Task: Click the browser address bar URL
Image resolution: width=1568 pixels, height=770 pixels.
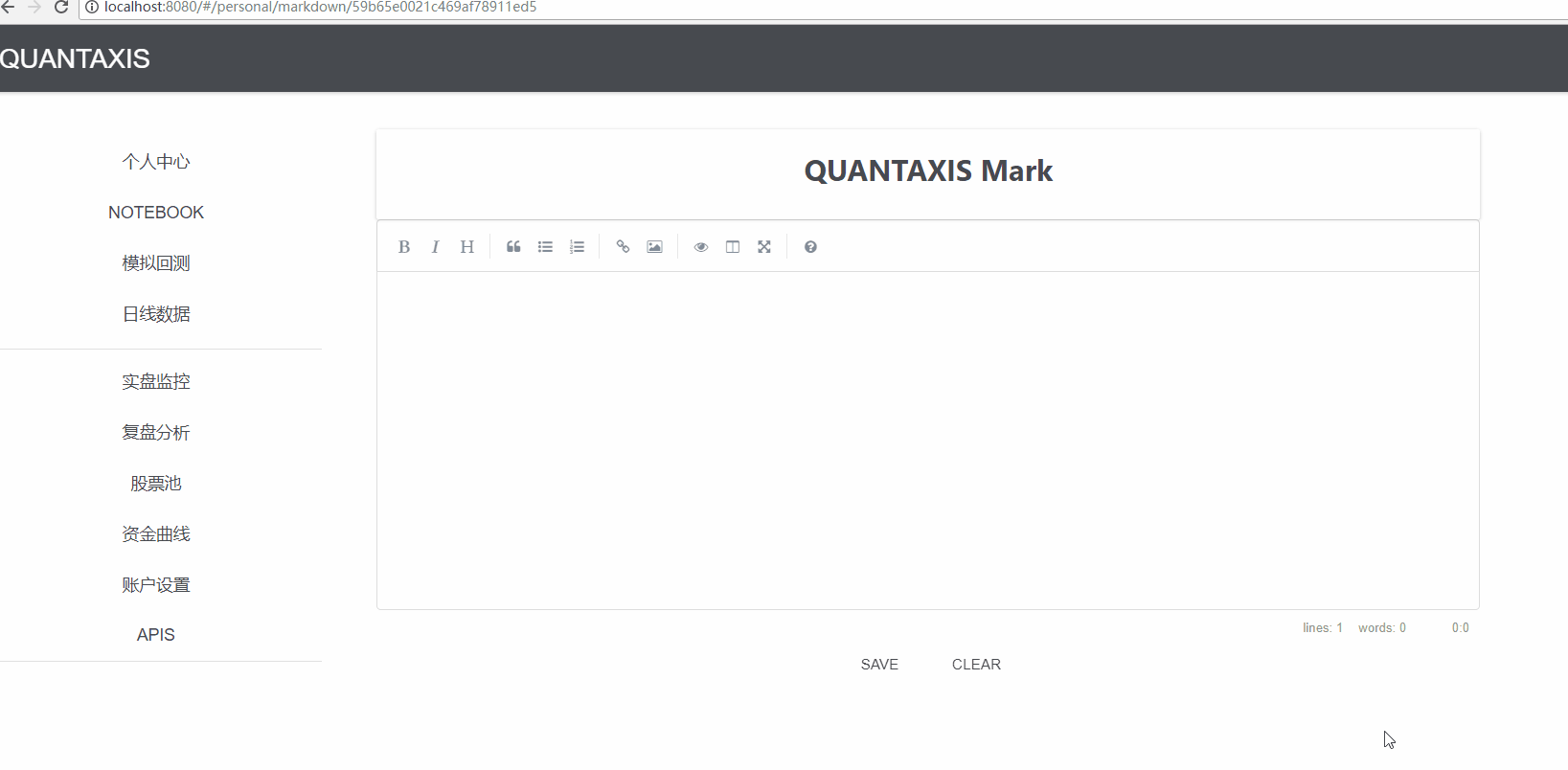Action: point(320,7)
